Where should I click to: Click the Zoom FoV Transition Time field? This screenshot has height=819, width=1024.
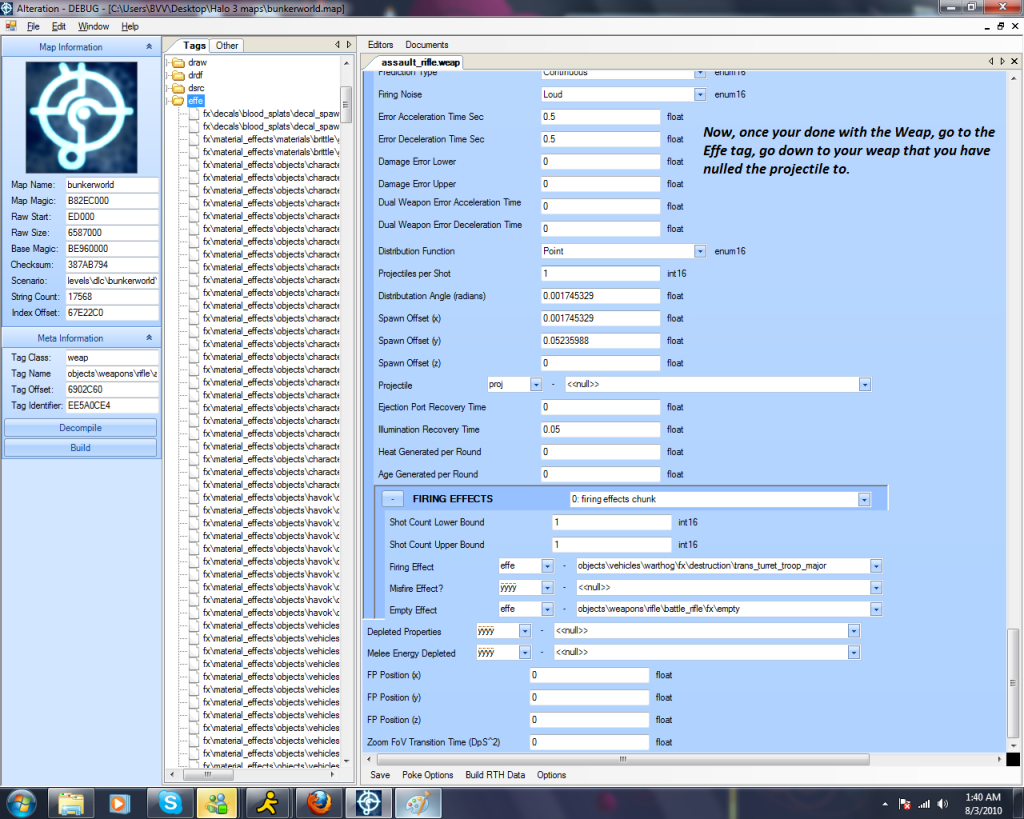[x=589, y=743]
